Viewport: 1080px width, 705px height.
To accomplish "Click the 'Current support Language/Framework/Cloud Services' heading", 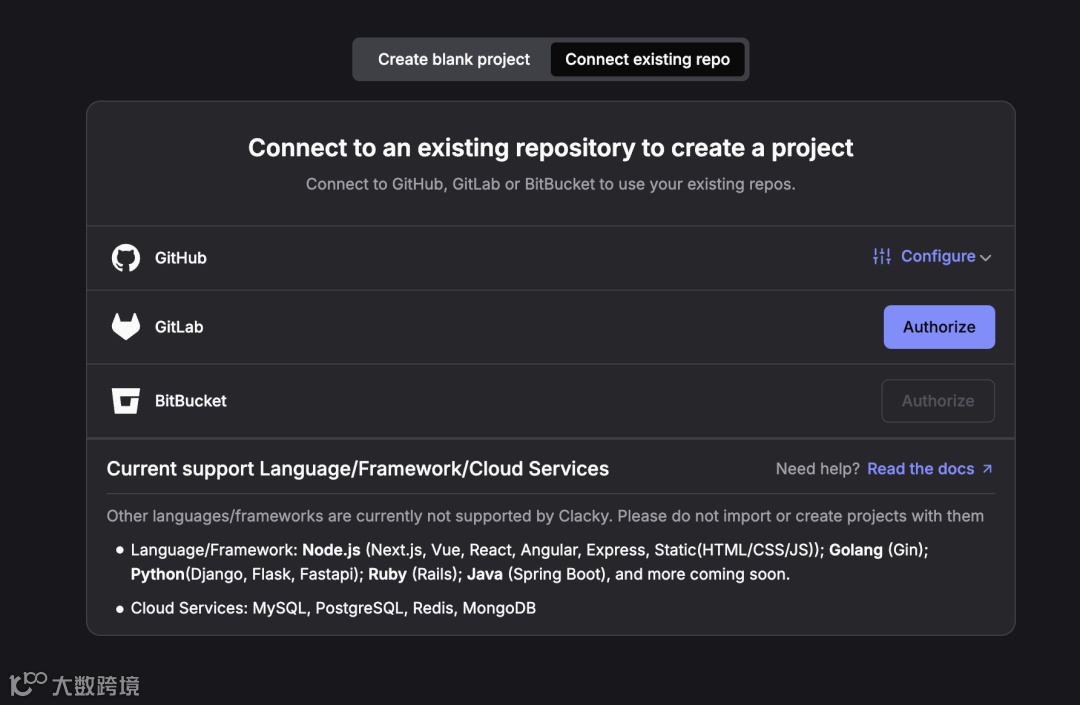I will (358, 469).
